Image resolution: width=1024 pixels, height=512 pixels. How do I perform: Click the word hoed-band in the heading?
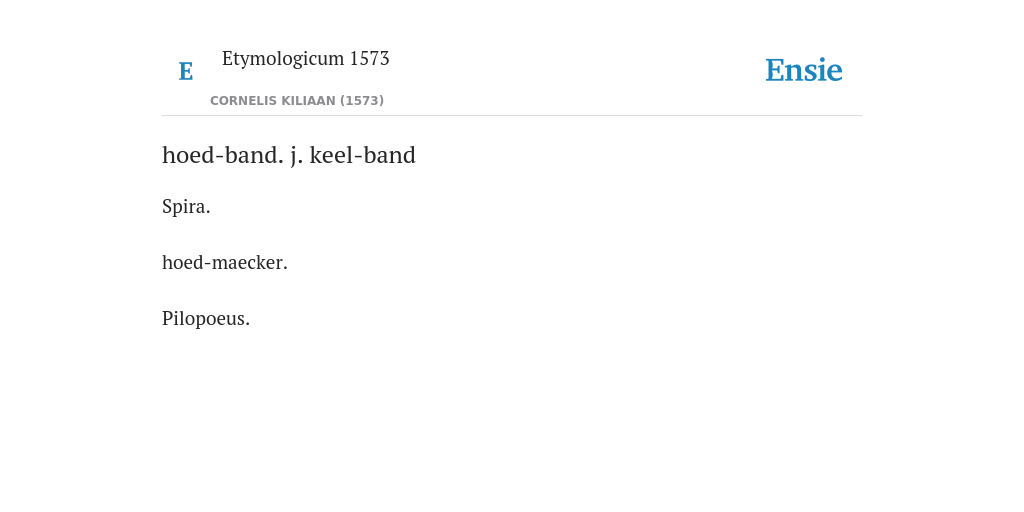[x=223, y=155]
